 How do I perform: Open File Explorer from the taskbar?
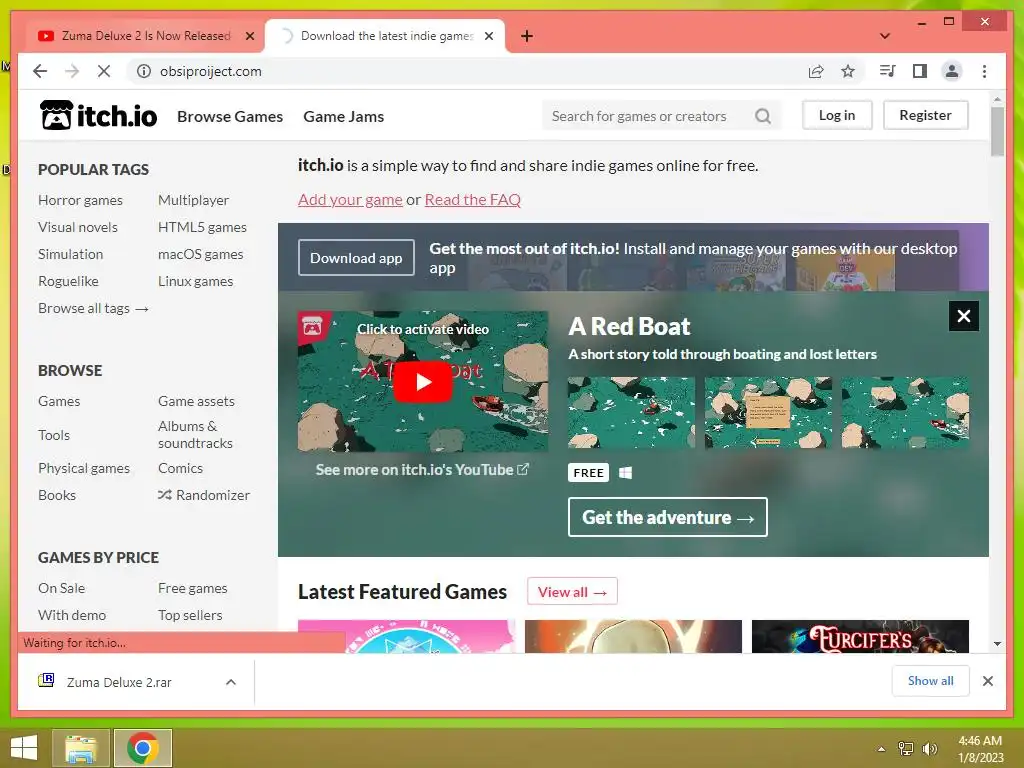(x=81, y=748)
